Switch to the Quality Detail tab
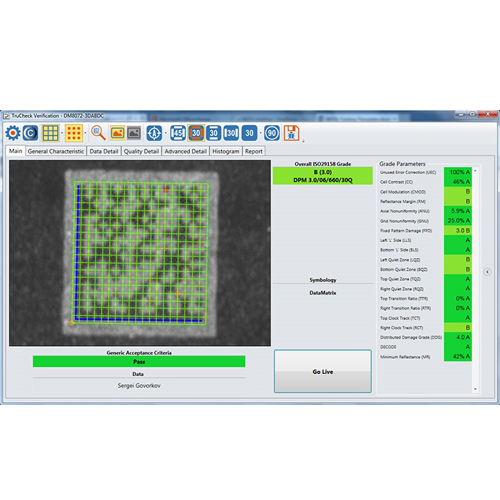Screen dimensions: 500x500 tap(141, 151)
